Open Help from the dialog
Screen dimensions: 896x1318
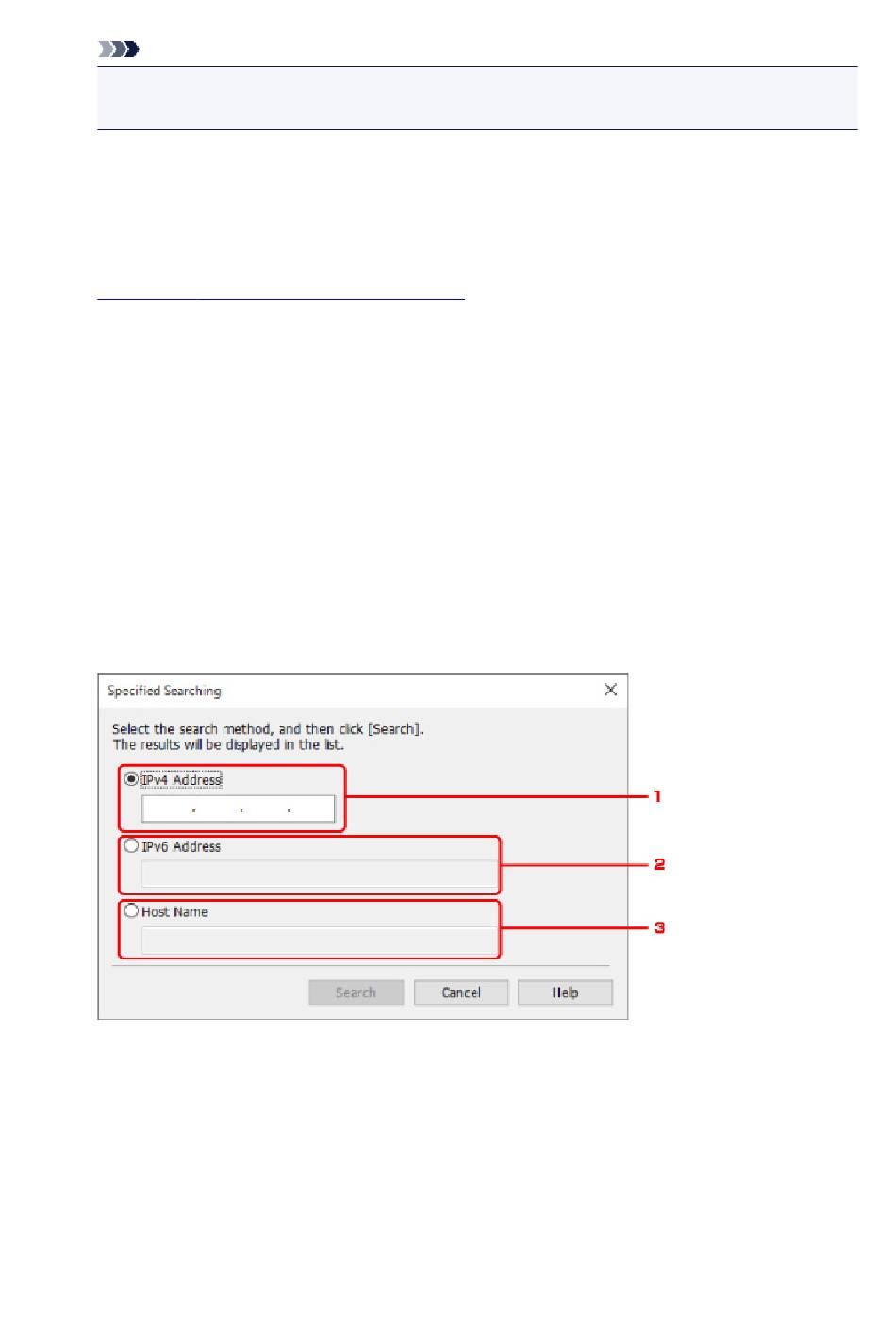click(x=565, y=993)
